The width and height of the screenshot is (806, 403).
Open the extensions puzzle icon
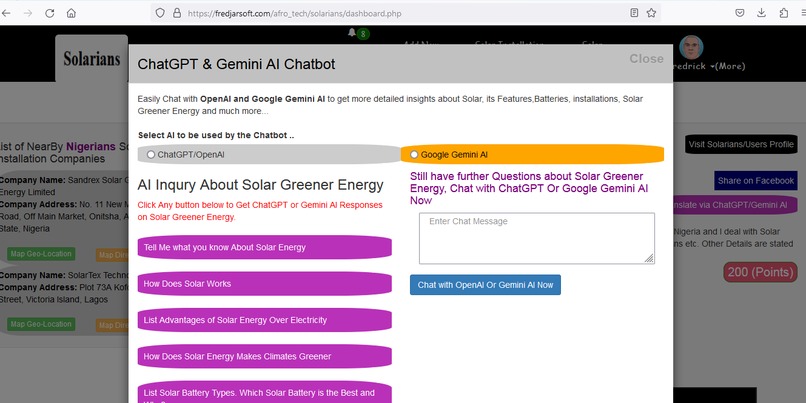click(784, 13)
